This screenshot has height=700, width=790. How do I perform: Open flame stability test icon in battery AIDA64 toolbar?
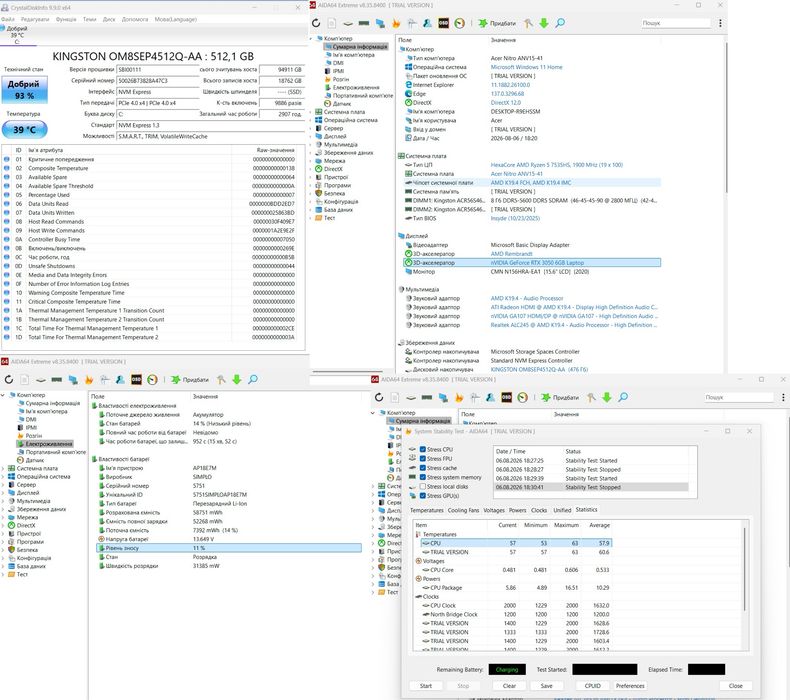click(x=89, y=379)
